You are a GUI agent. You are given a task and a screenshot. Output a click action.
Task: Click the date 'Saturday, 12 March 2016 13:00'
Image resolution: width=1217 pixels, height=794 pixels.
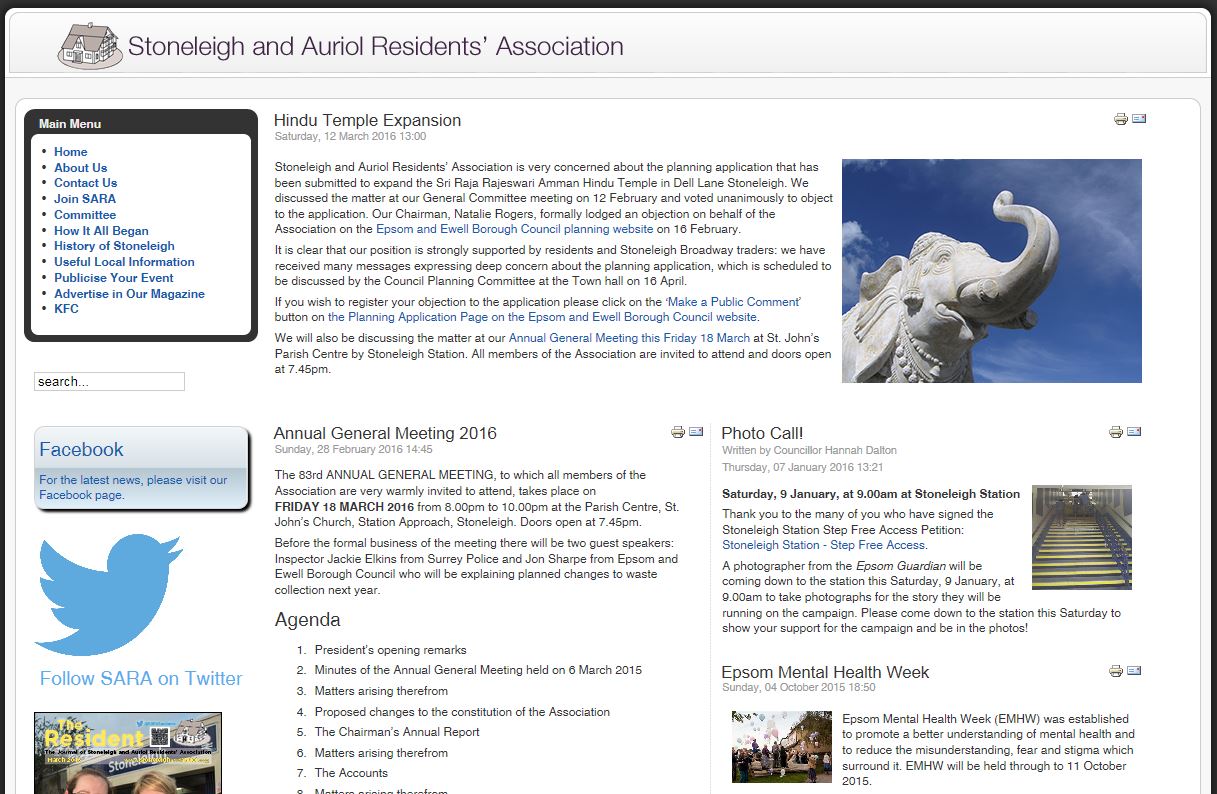[x=350, y=136]
